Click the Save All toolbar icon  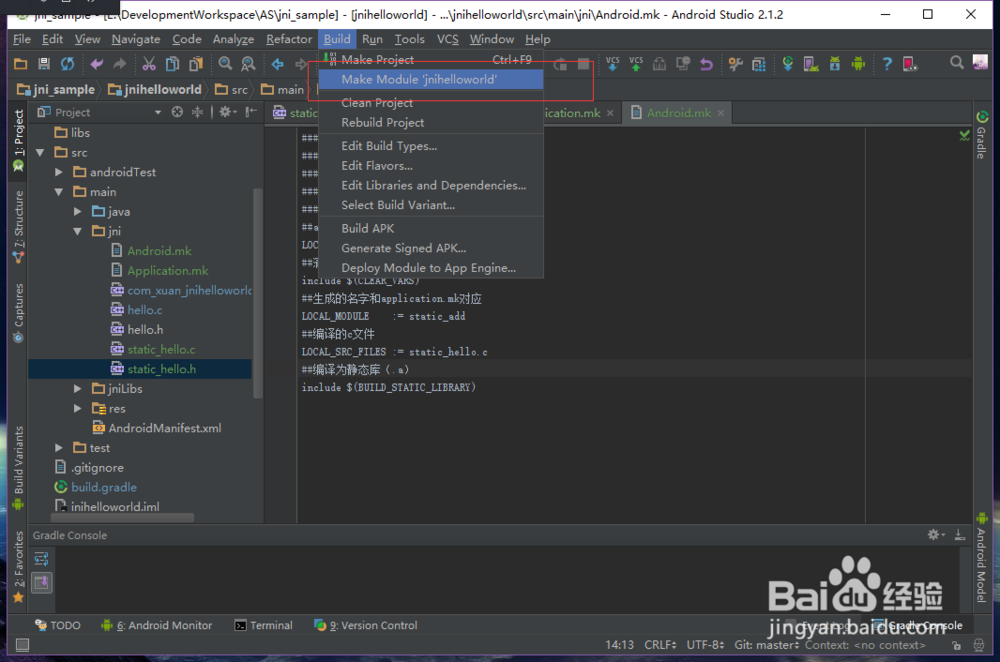tap(43, 64)
